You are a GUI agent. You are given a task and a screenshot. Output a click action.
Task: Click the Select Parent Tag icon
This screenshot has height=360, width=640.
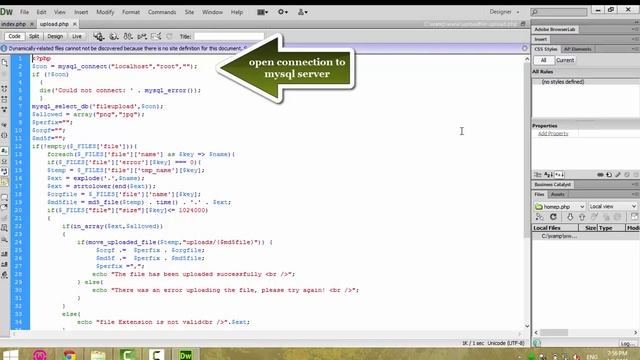[x=4, y=124]
